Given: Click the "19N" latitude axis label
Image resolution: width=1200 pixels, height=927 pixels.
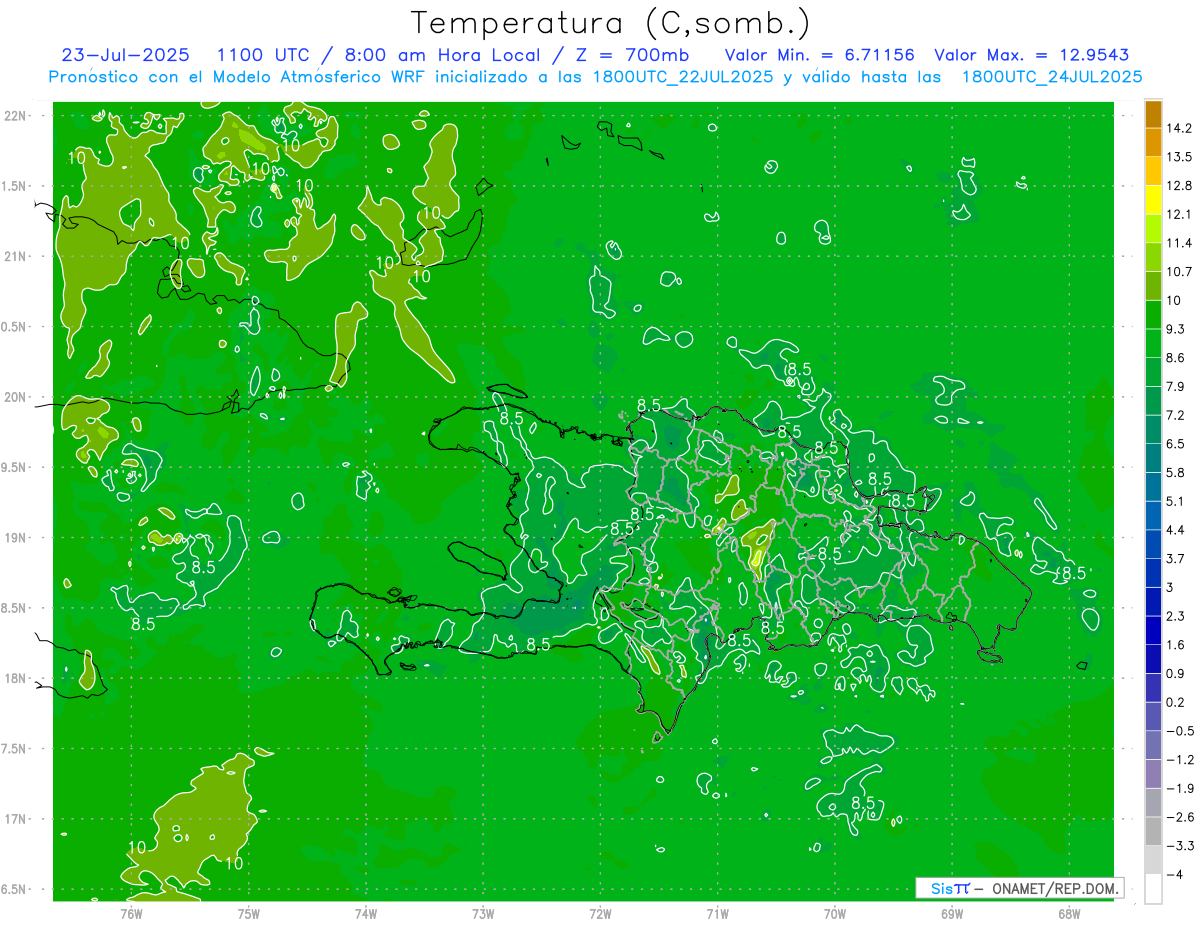Looking at the screenshot, I should 14,538.
